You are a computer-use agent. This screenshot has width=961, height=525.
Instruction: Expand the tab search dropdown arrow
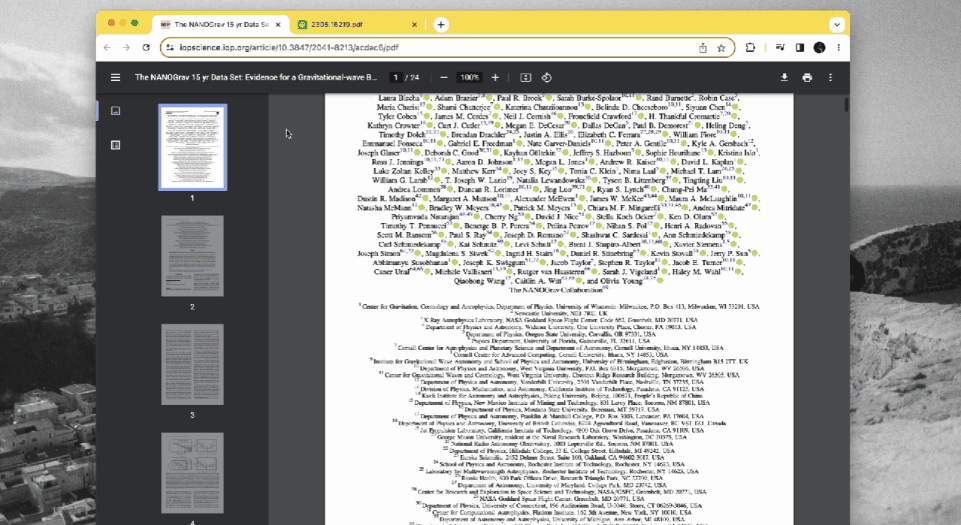click(837, 25)
